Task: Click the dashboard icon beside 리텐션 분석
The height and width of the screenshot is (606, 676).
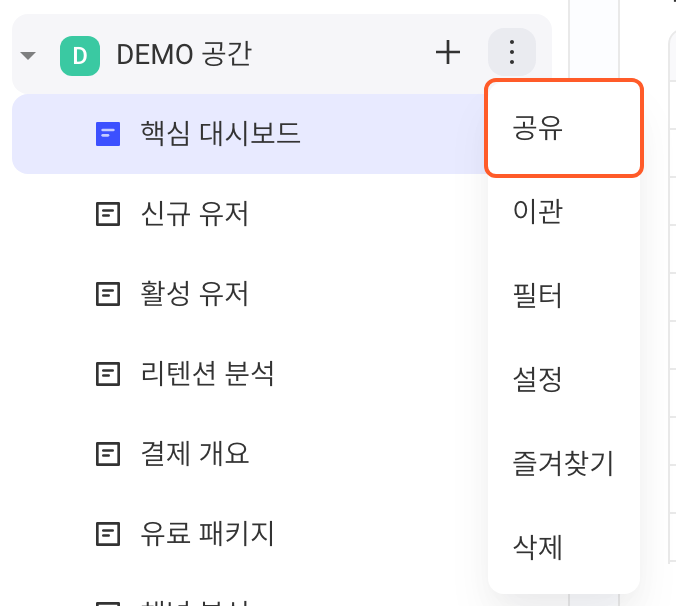Action: (108, 374)
